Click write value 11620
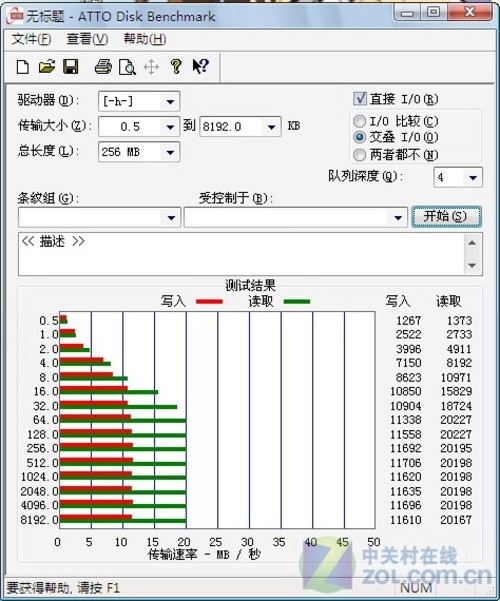Viewport: 500px width, 601px height. (x=406, y=476)
